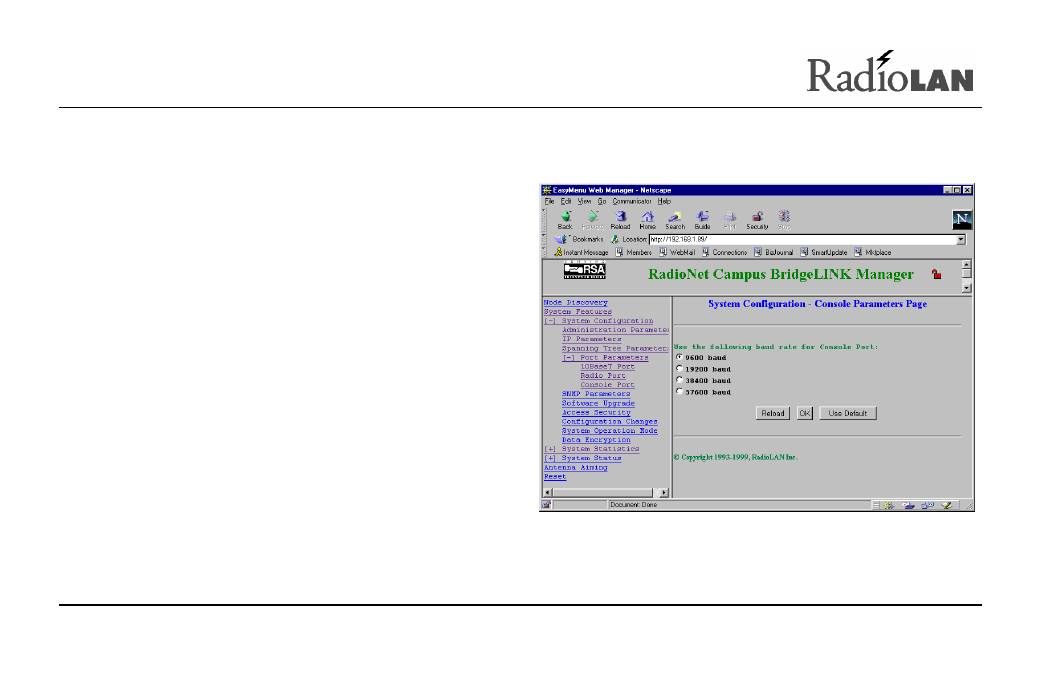Screen dimensions: 1040x673
Task: Open the Data Encryption link
Action: coord(596,440)
